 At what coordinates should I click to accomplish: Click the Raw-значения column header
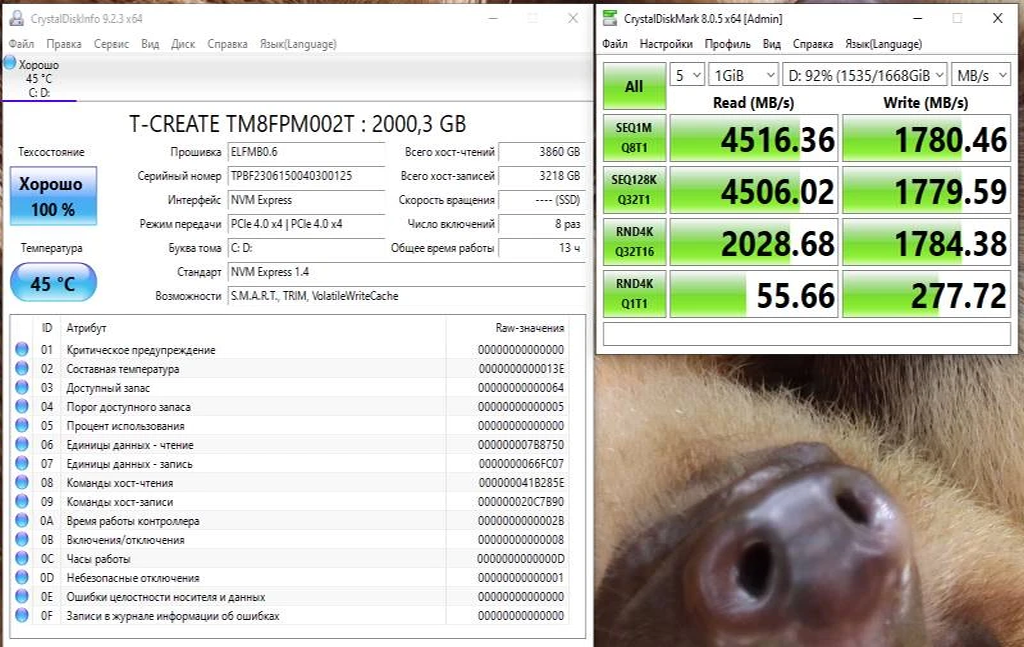[530, 328]
